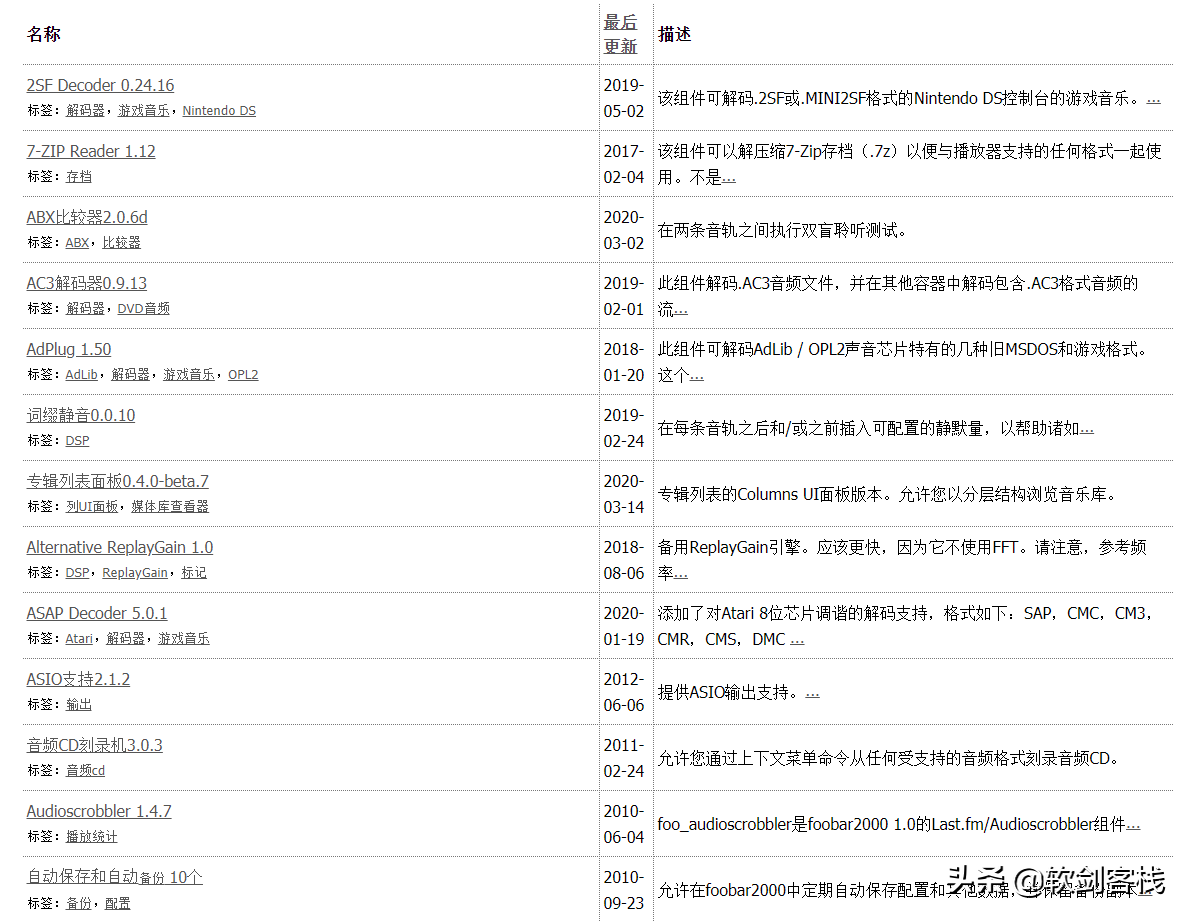Select the 解码器 tag under AC3解码器
The height and width of the screenshot is (922, 1192).
tap(85, 309)
